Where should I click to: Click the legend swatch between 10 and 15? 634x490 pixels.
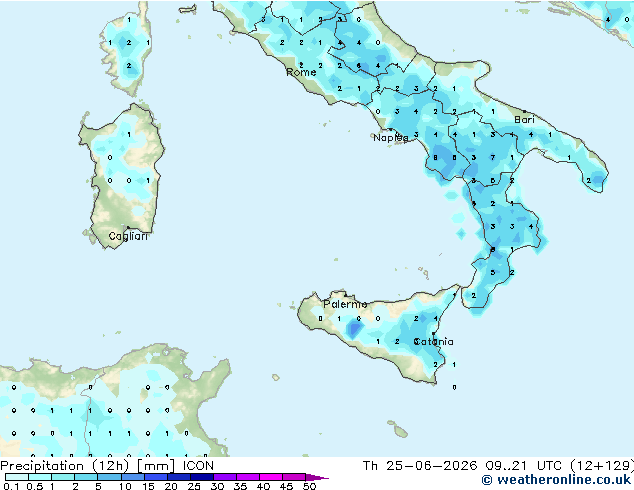(x=133, y=477)
